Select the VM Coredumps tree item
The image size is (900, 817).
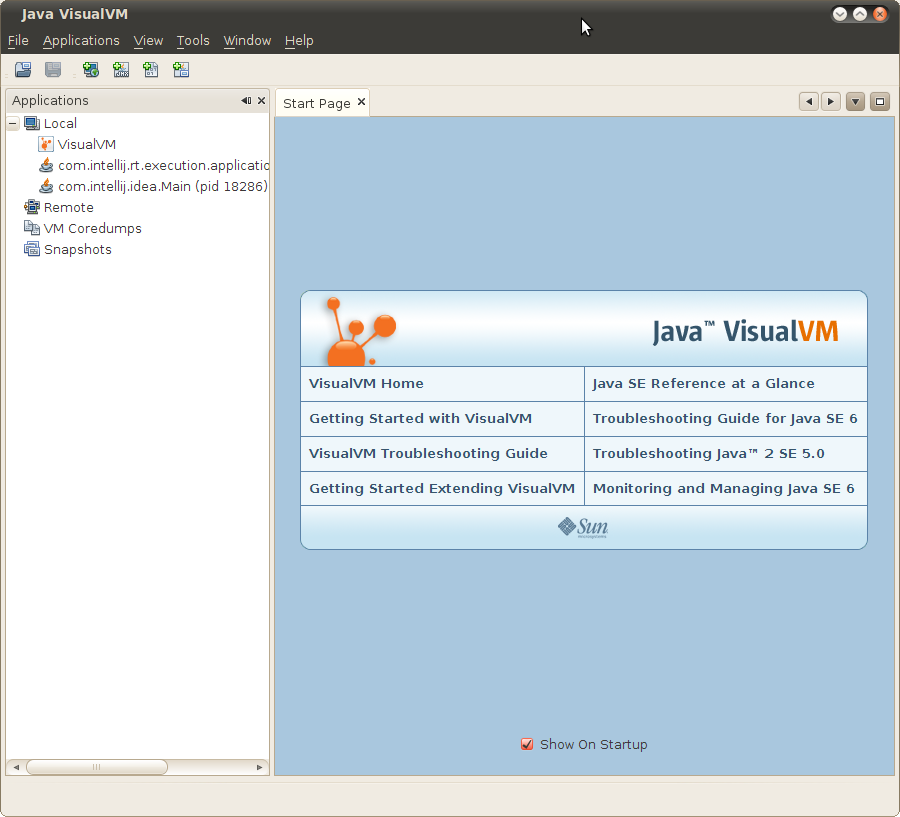(x=90, y=228)
